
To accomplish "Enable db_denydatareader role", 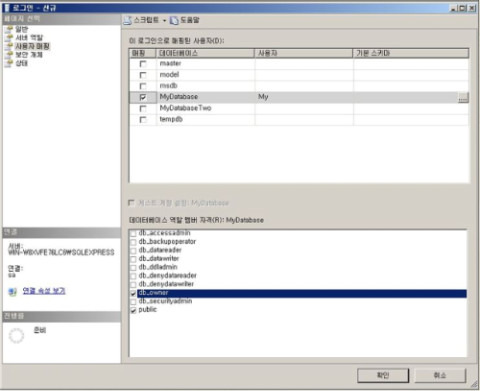I will [x=133, y=276].
